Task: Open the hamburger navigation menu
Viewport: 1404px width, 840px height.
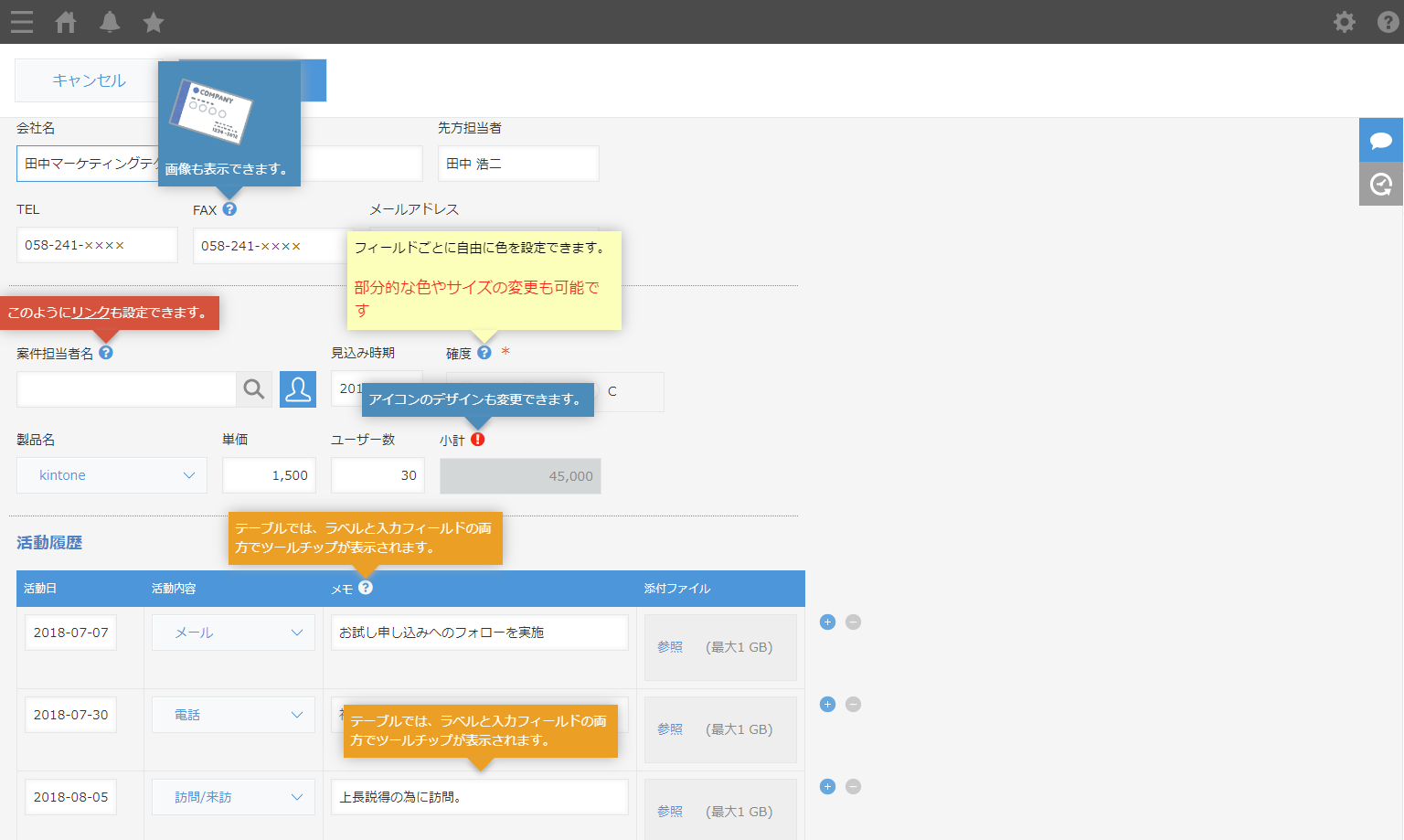Action: [x=21, y=22]
